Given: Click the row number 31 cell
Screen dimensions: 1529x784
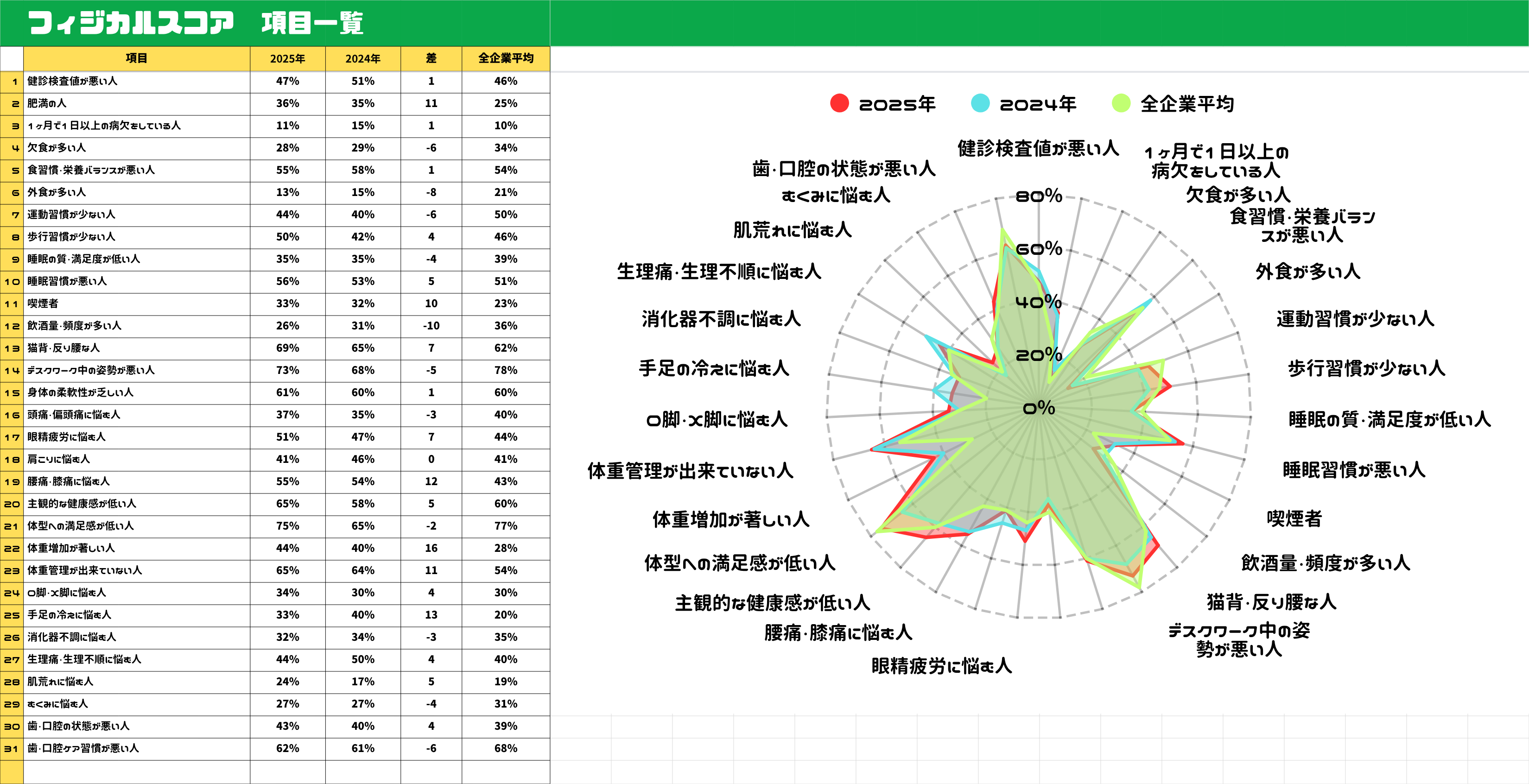Looking at the screenshot, I should (x=12, y=749).
